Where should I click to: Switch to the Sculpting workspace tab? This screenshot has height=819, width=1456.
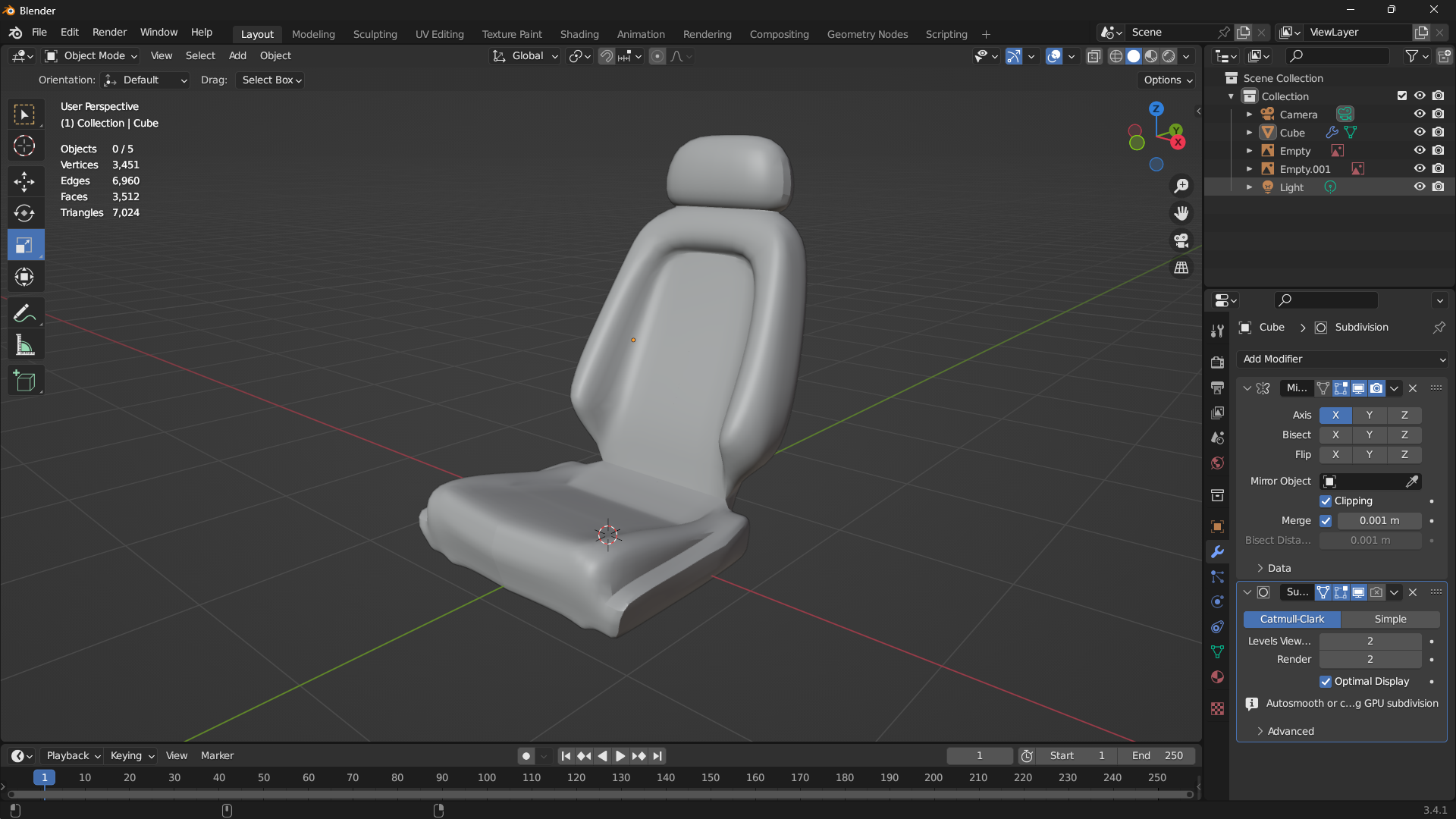point(375,34)
